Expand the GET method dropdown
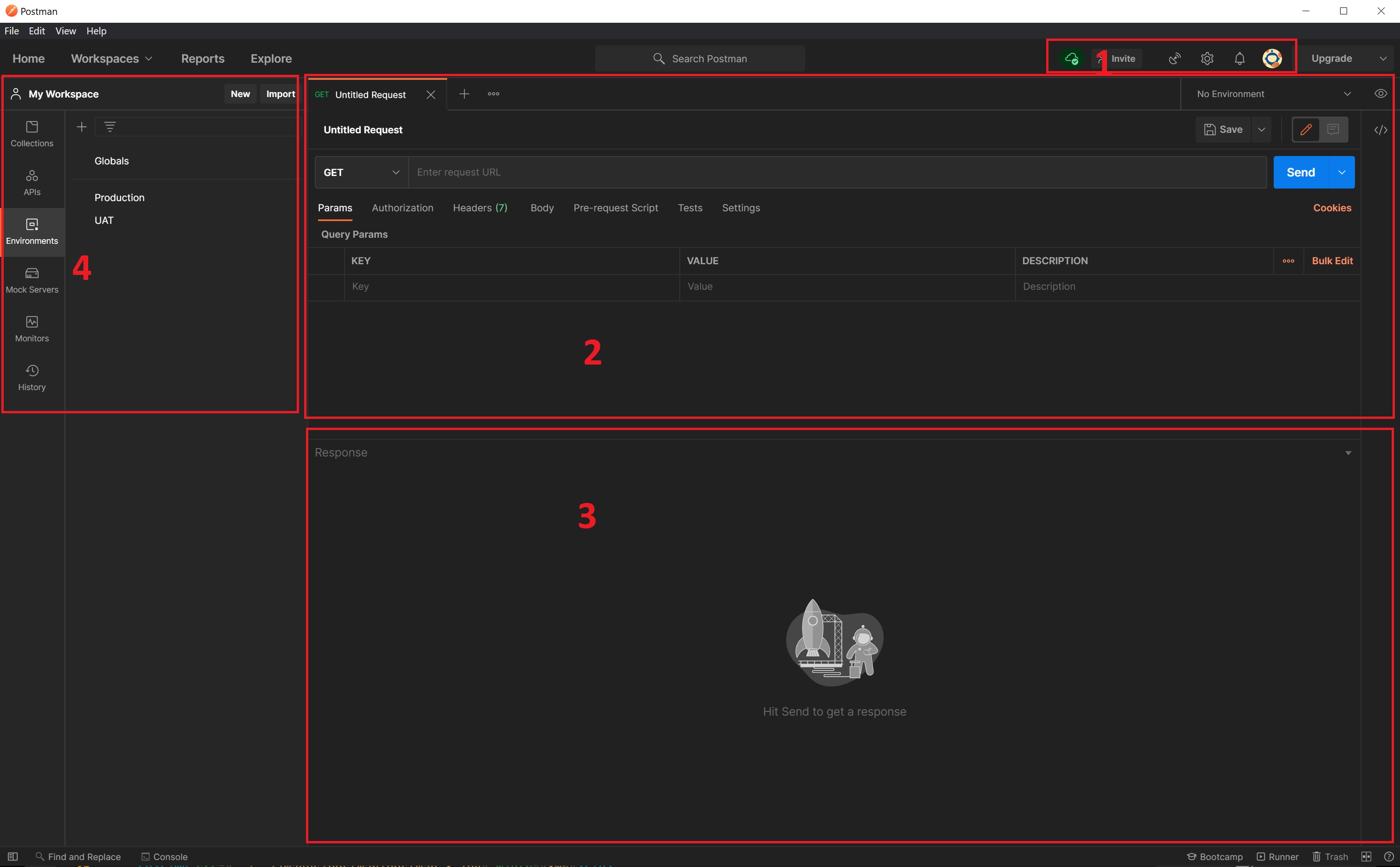 [x=361, y=173]
